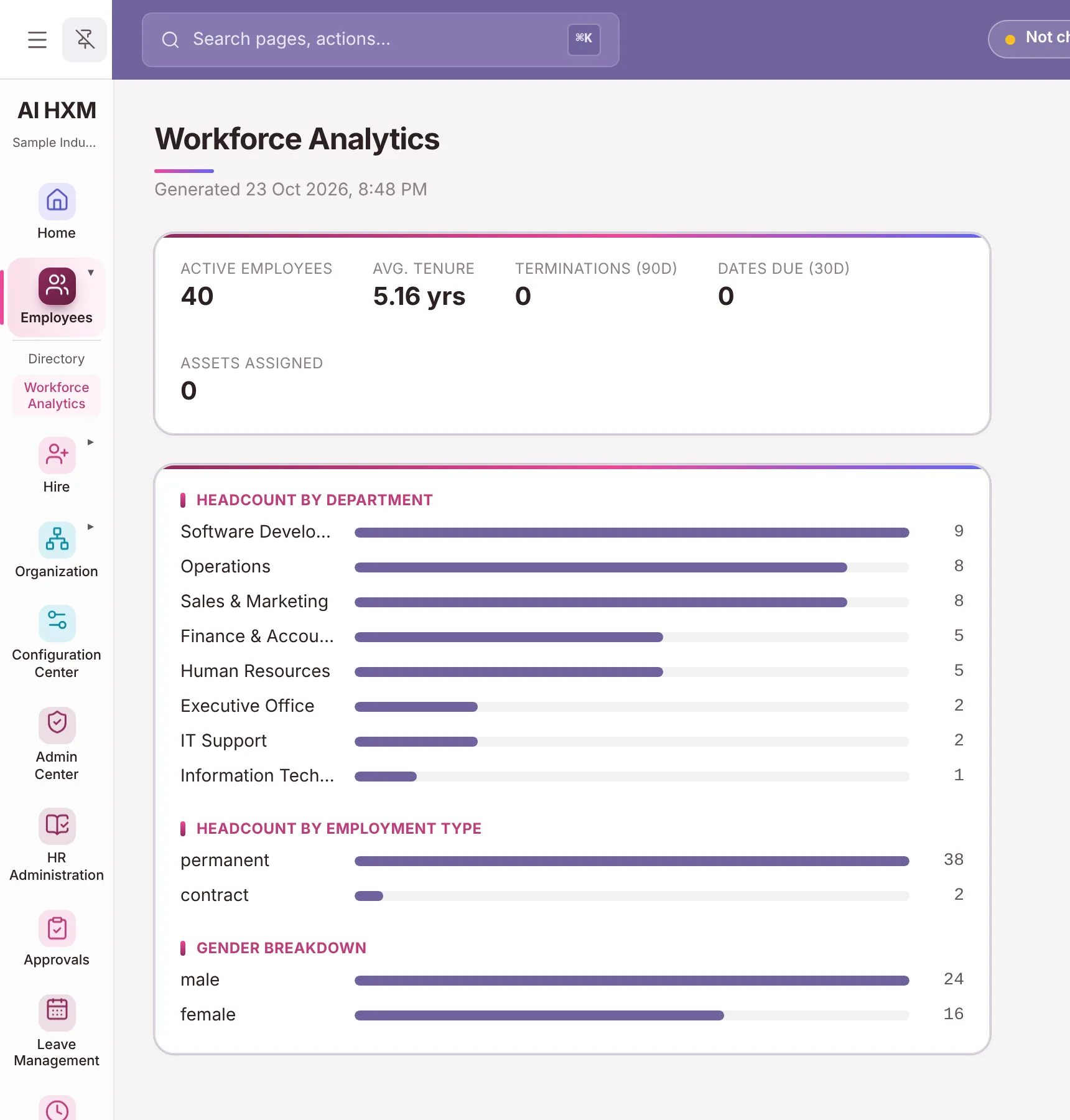Viewport: 1070px width, 1120px height.
Task: Expand the Organization submenu arrow
Action: [91, 527]
